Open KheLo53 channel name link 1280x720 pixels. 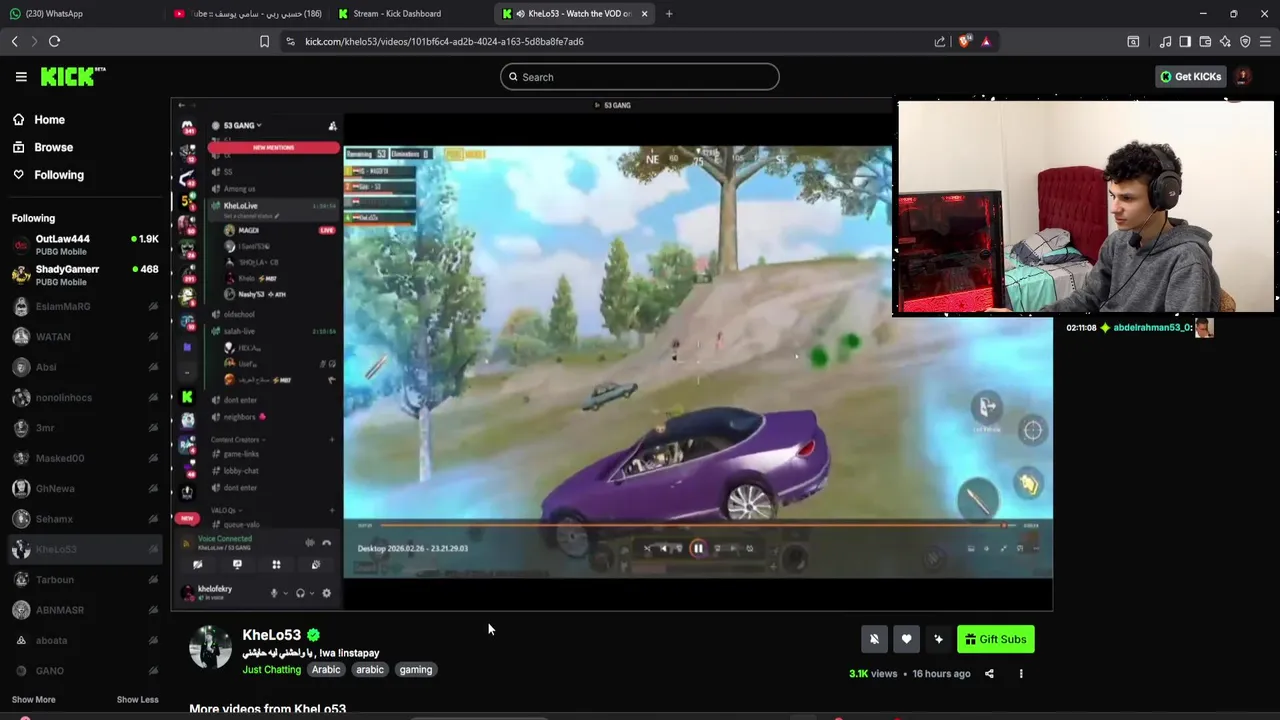(x=271, y=635)
